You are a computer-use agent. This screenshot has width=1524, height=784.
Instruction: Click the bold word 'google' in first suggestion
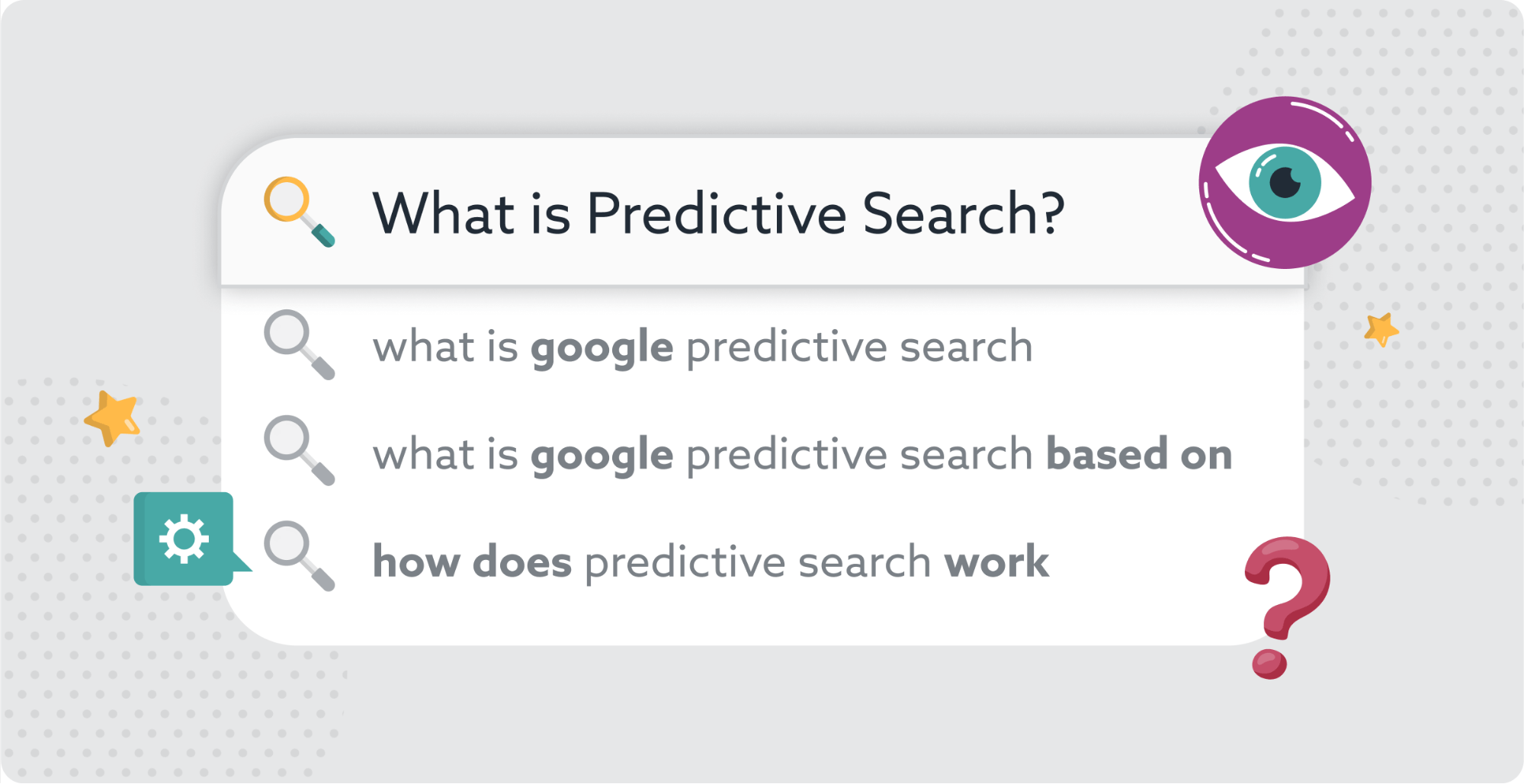point(602,349)
